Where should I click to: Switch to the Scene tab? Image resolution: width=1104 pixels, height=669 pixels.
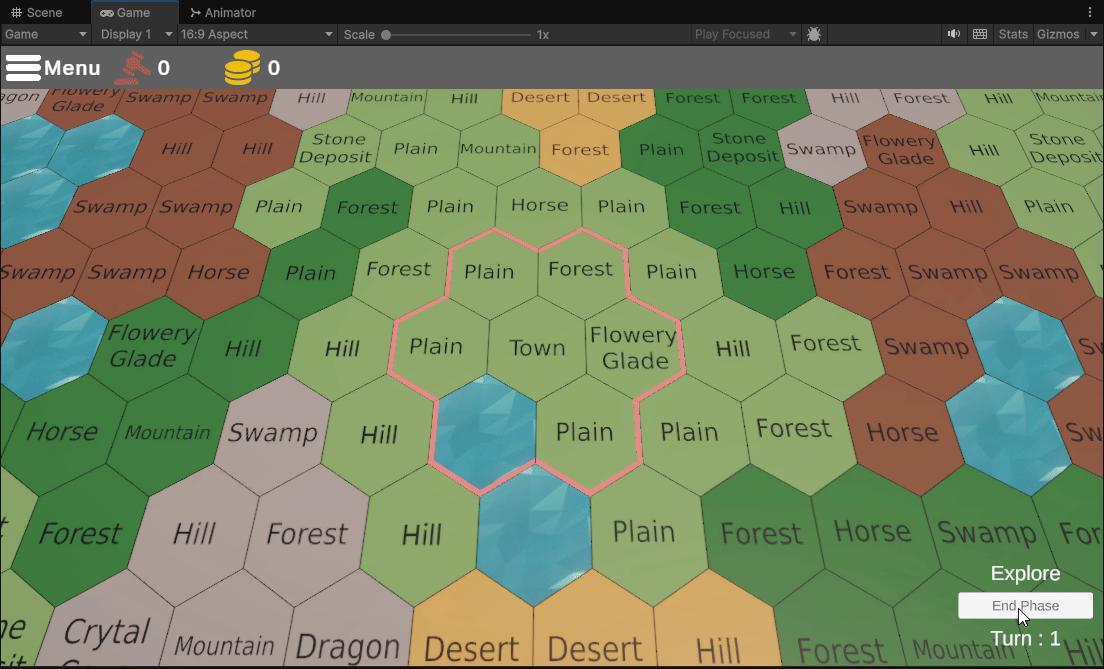pyautogui.click(x=37, y=13)
